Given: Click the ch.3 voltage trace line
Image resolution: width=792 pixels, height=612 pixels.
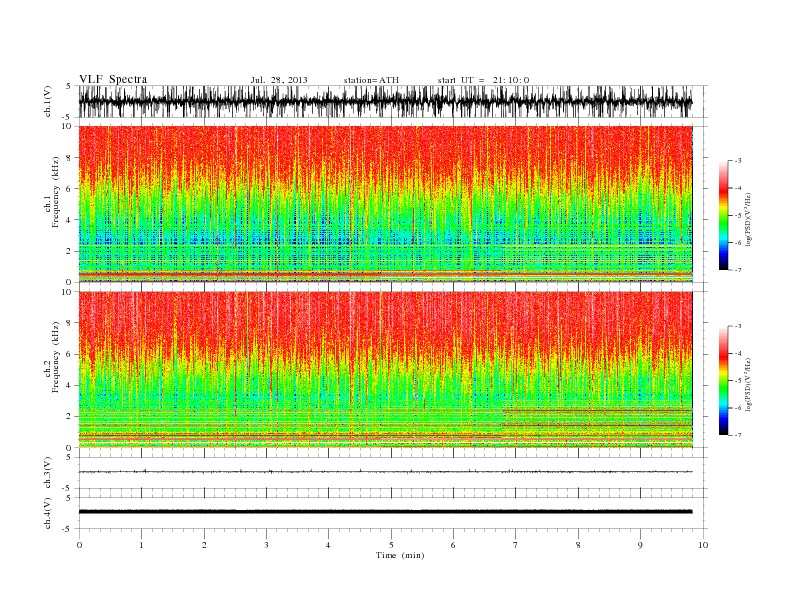Looking at the screenshot, I should click(385, 472).
